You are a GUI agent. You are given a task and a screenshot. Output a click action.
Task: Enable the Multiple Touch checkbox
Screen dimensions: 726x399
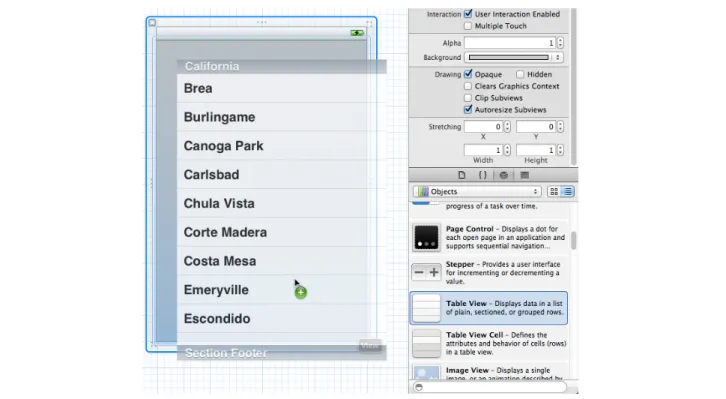tap(468, 26)
